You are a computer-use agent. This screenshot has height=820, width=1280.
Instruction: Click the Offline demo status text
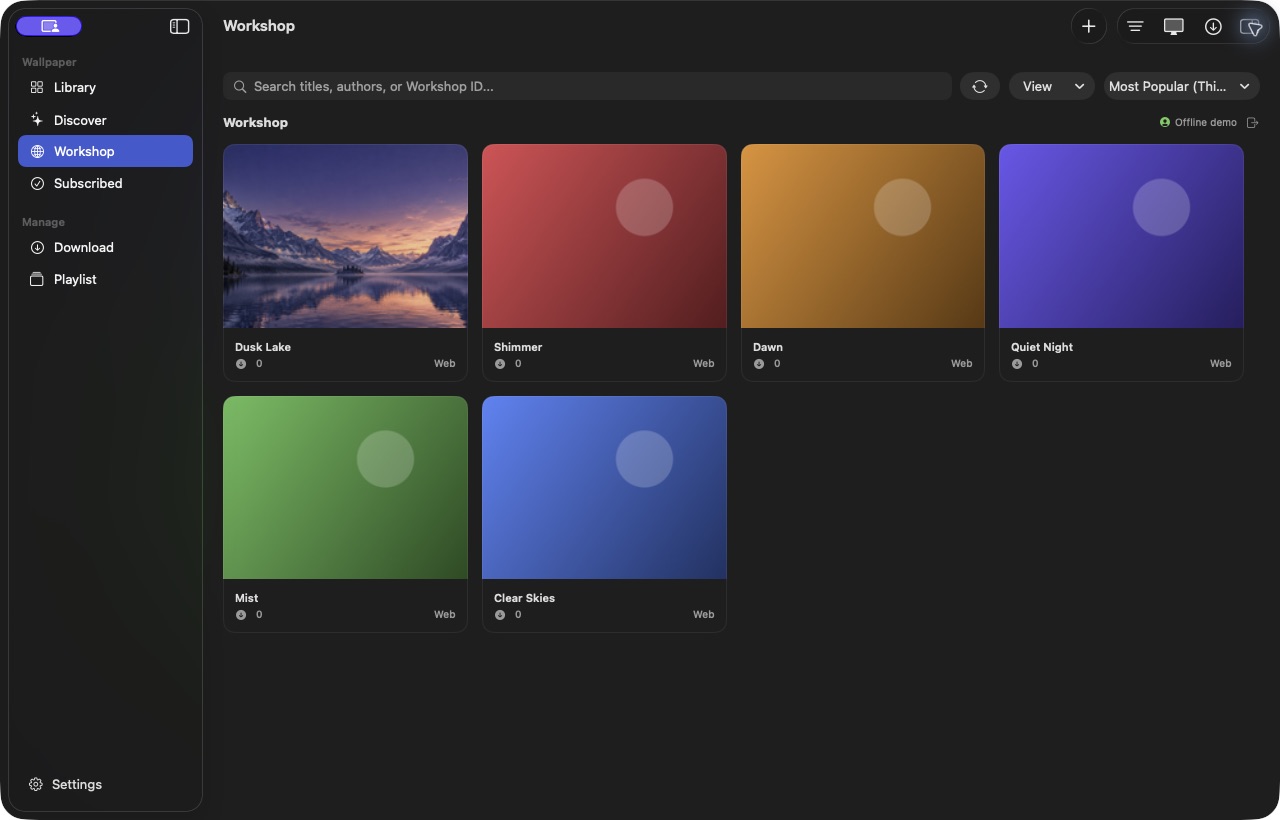point(1205,122)
